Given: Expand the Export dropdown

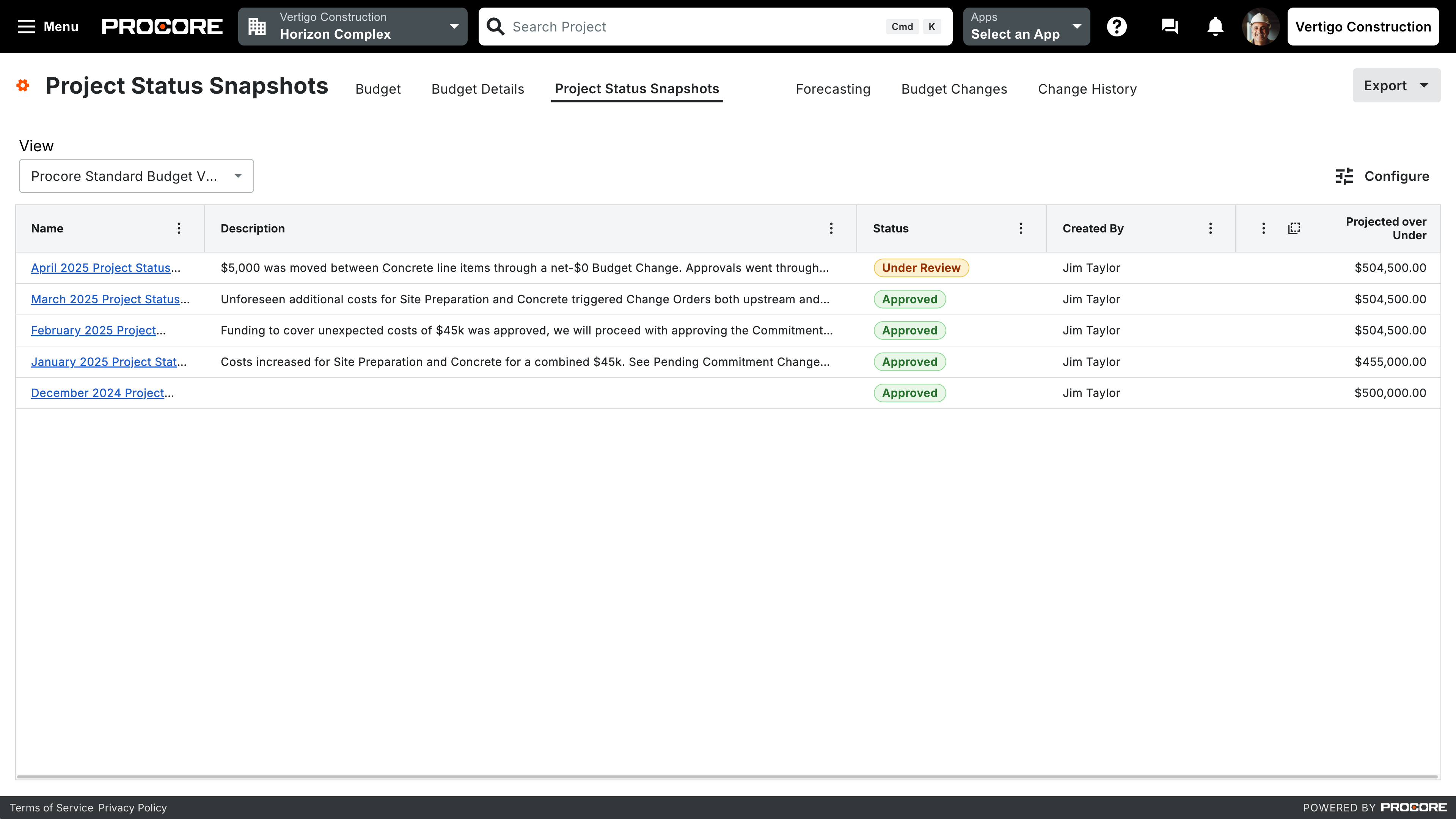Looking at the screenshot, I should click(1396, 85).
